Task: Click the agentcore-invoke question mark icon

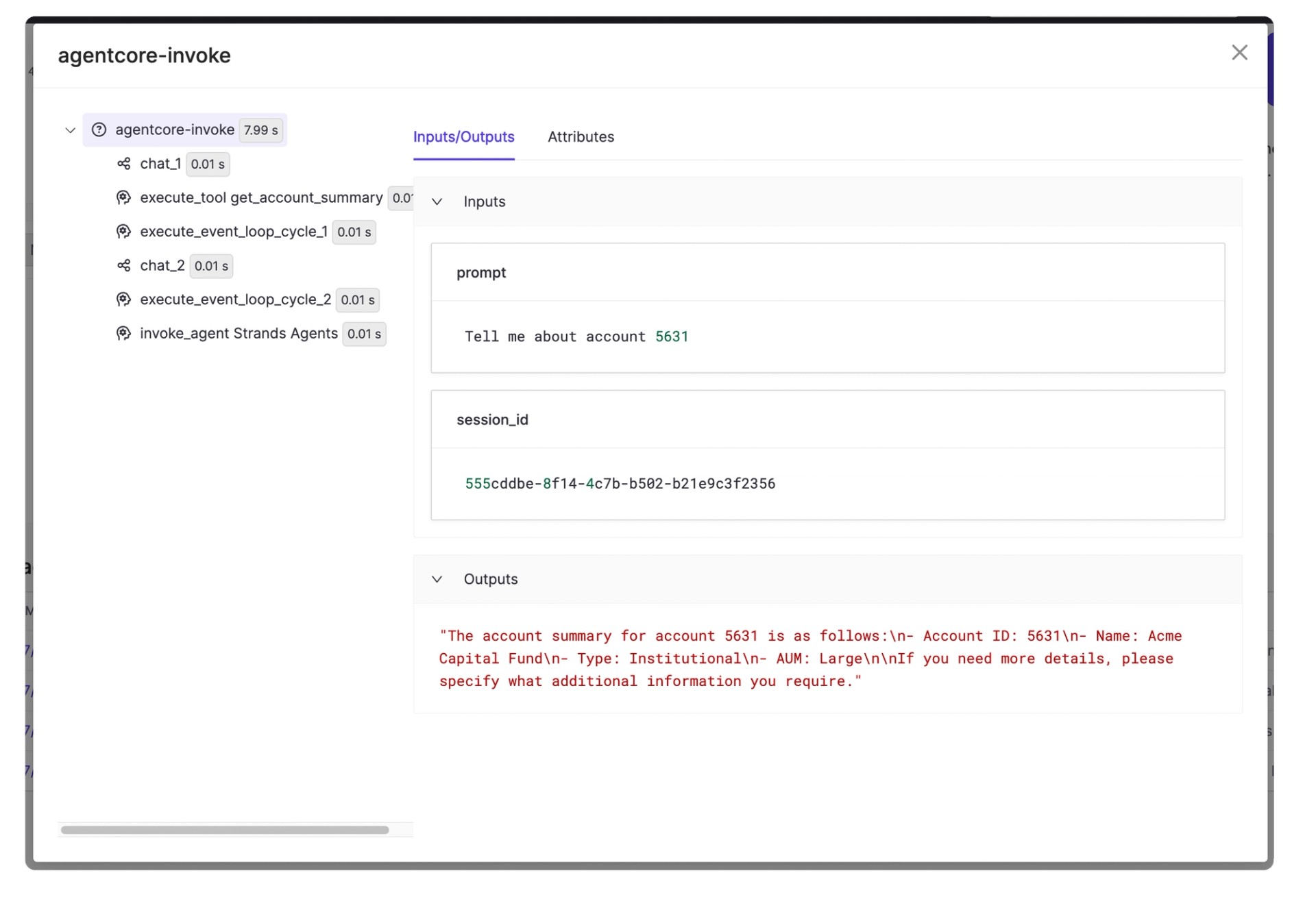Action: 99,130
